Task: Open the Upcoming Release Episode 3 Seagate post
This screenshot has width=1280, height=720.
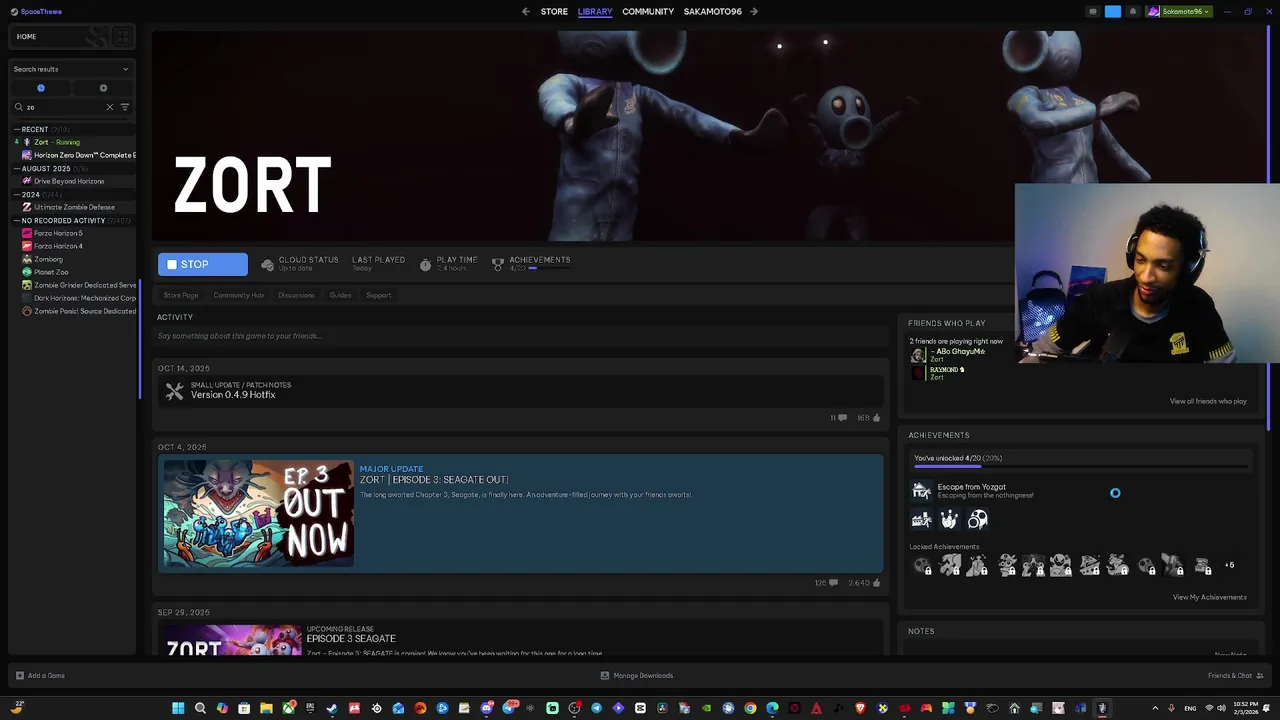Action: pos(351,638)
